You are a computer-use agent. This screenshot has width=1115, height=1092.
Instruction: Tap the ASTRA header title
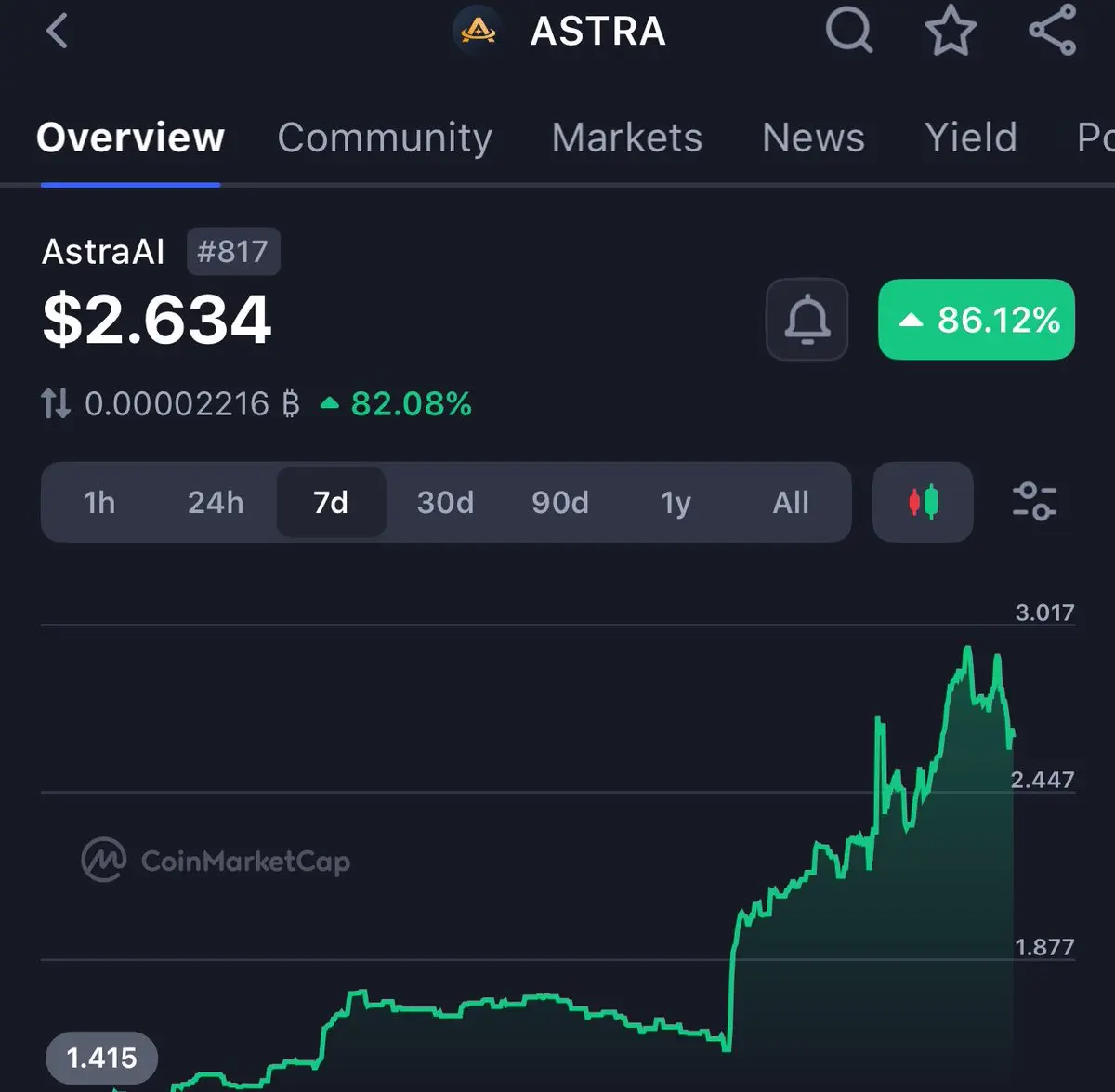point(597,31)
